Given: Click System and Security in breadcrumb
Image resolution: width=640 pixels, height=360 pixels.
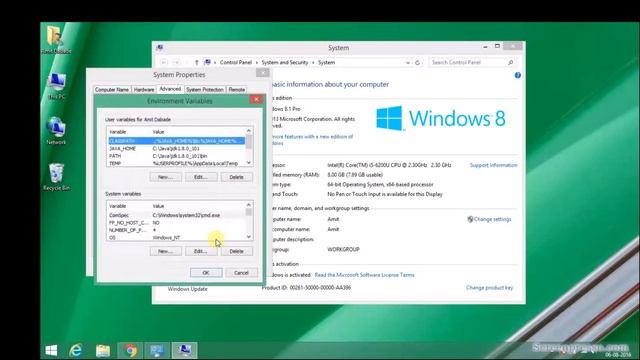Looking at the screenshot, I should 284,62.
